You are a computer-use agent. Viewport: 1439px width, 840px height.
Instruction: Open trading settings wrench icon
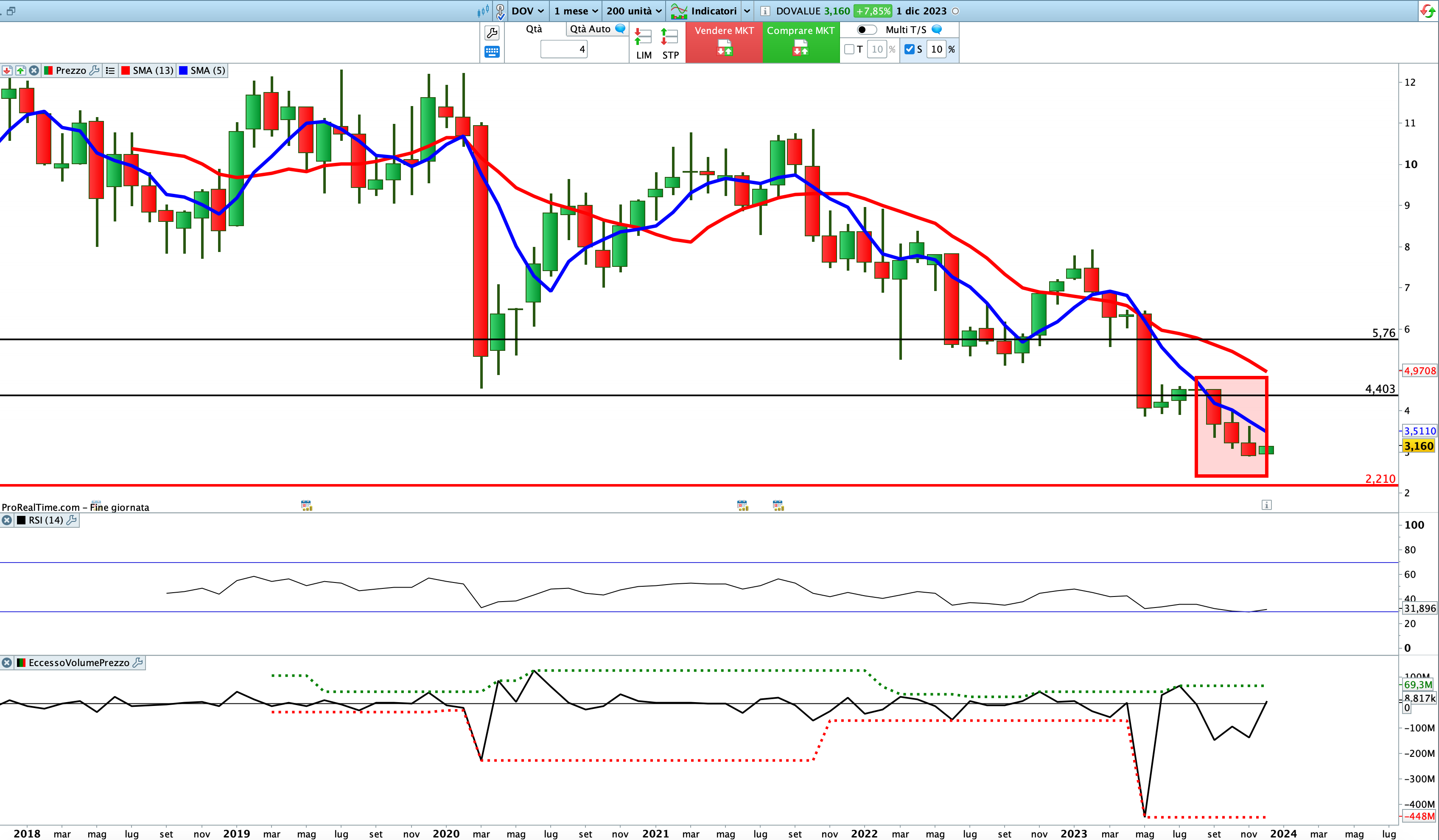492,33
